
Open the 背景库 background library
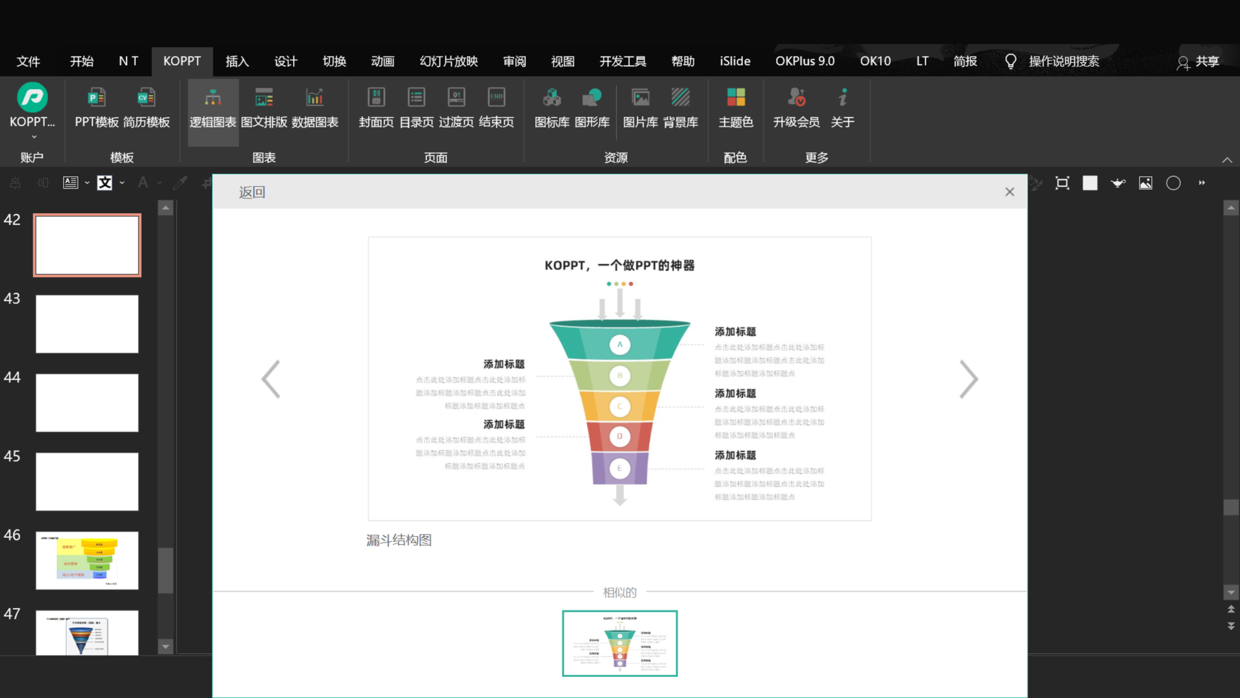pos(680,108)
